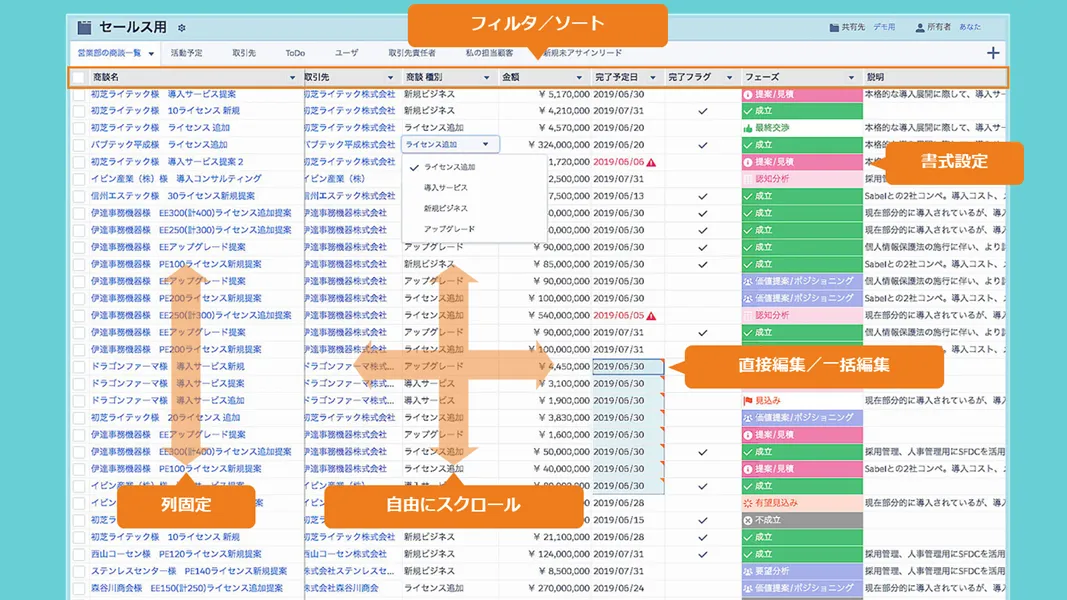
Task: Toggle 完了フラグ checkmark in 信州エステック row
Action: [x=703, y=196]
